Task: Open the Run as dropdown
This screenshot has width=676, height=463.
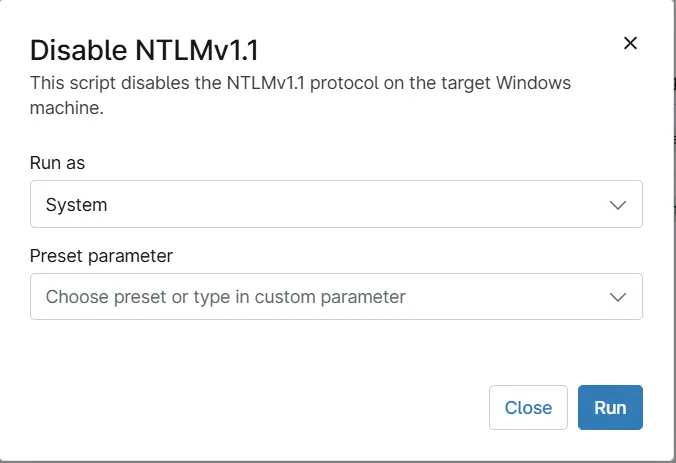Action: tap(336, 204)
